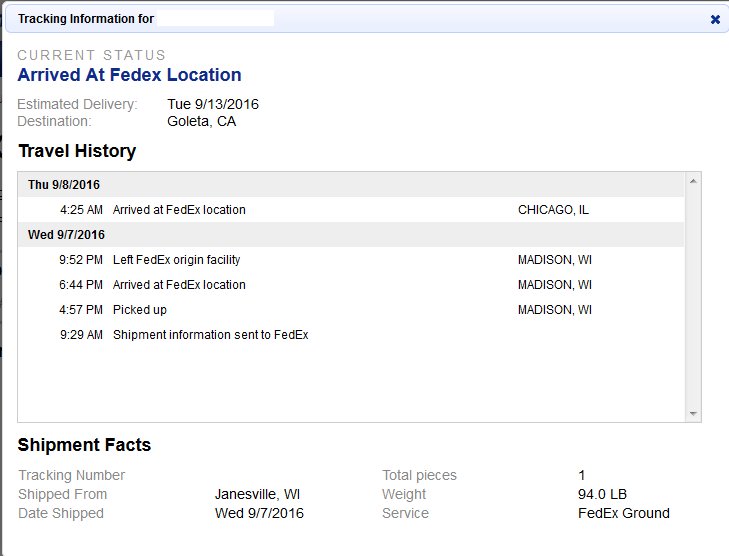
Task: Click Left FedEx origin facility entry
Action: (176, 260)
